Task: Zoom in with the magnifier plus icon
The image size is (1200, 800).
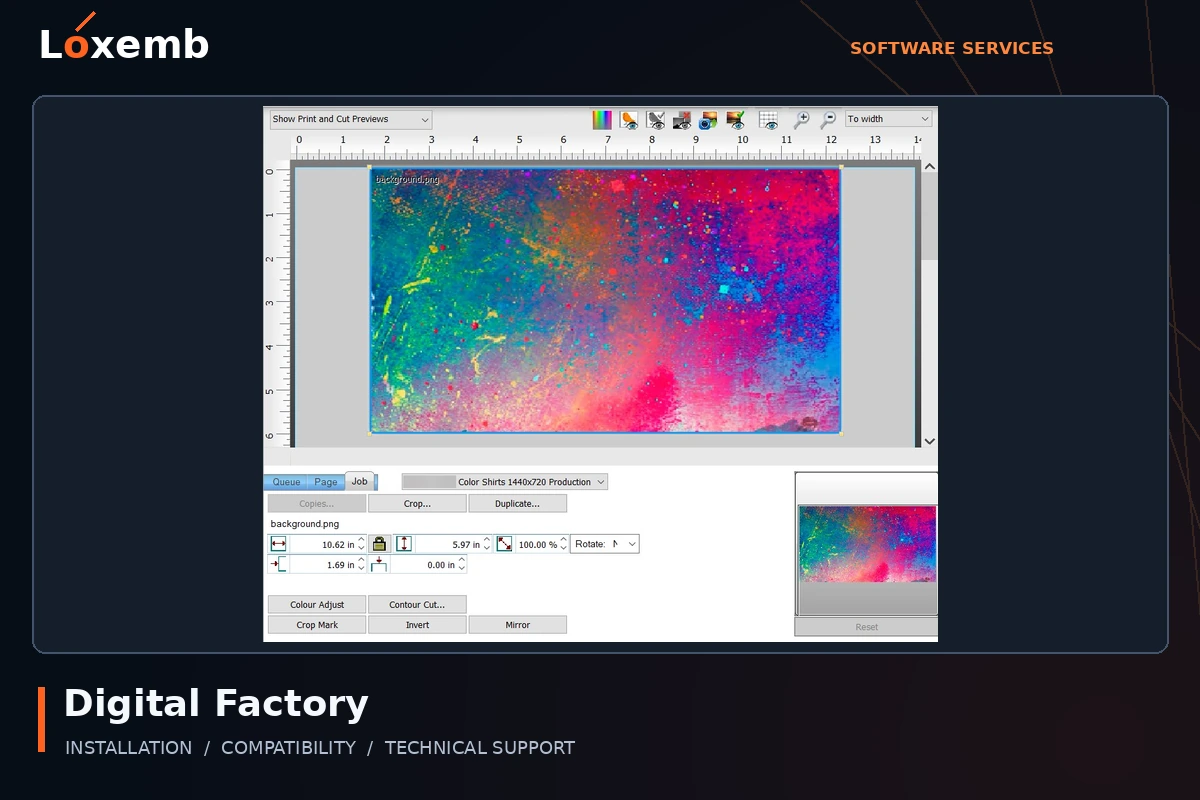Action: (801, 120)
